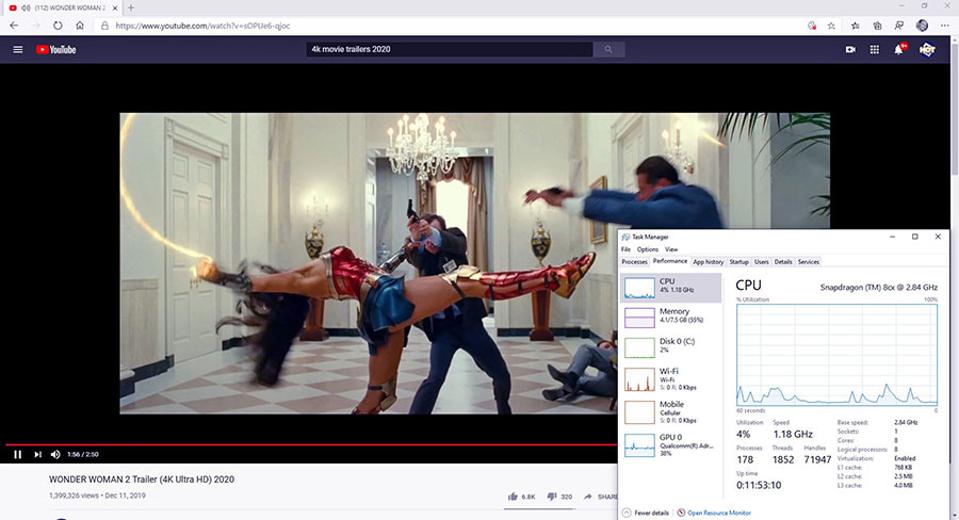Dislike the Wonder Woman trailer
This screenshot has width=959, height=520.
click(551, 496)
